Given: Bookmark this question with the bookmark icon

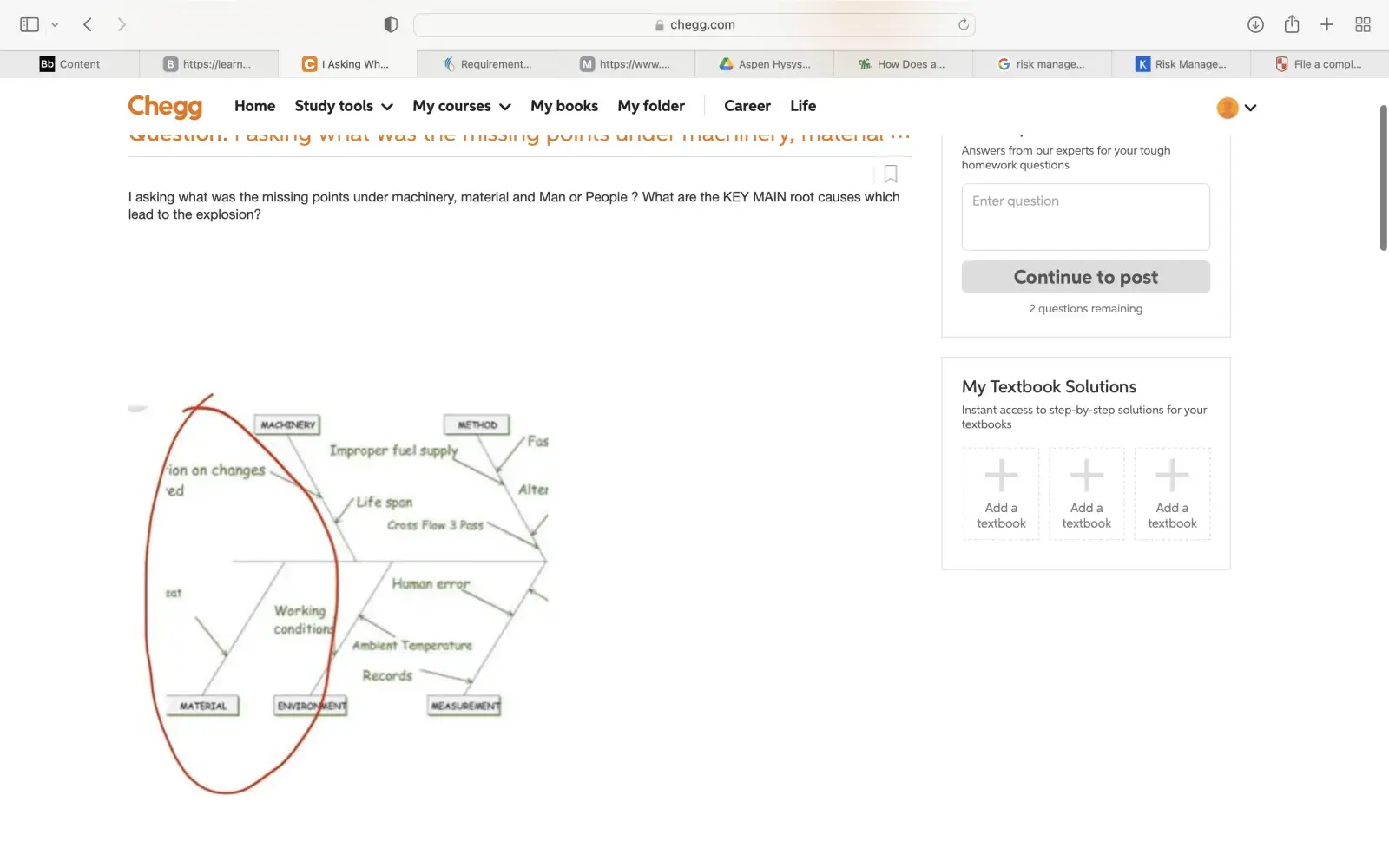Looking at the screenshot, I should click(890, 174).
